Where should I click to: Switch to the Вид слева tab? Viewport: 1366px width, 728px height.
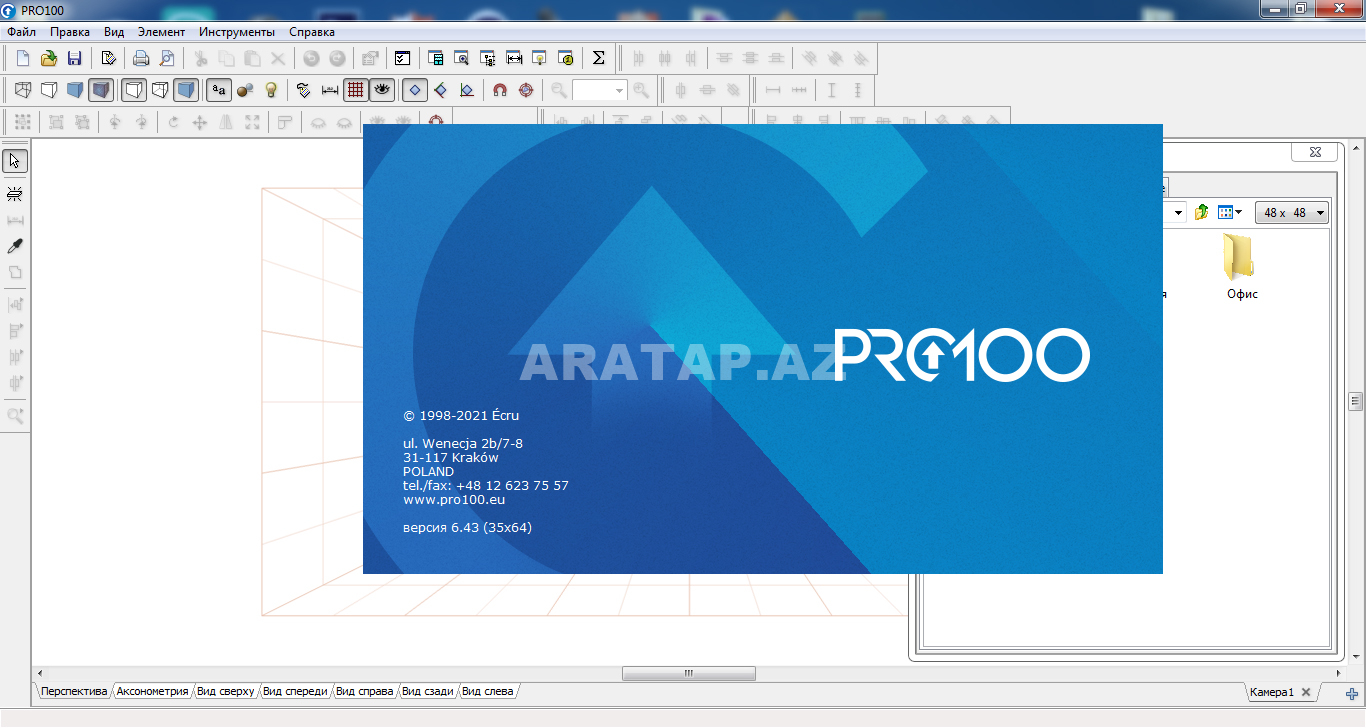click(x=488, y=691)
